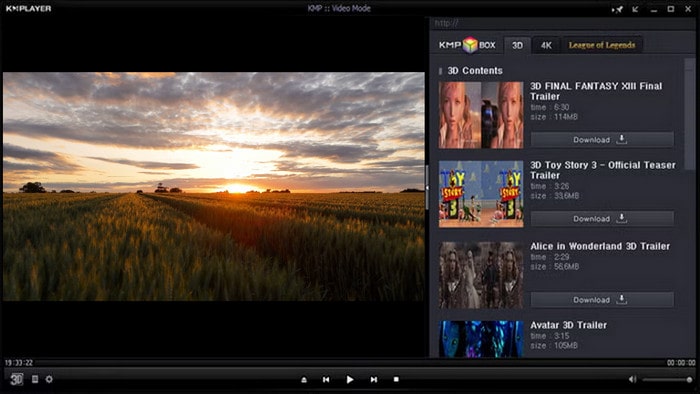Screen dimensions: 700x394
Task: Switch to the 4K tab
Action: pyautogui.click(x=546, y=46)
